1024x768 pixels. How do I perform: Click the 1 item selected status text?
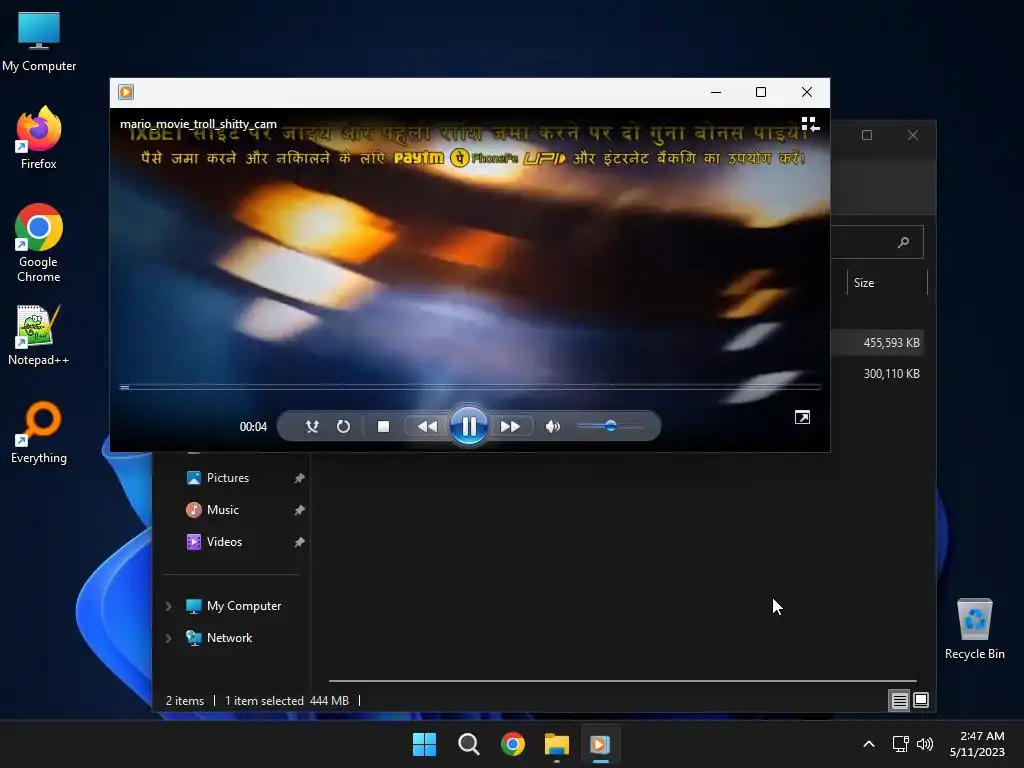[x=264, y=701]
